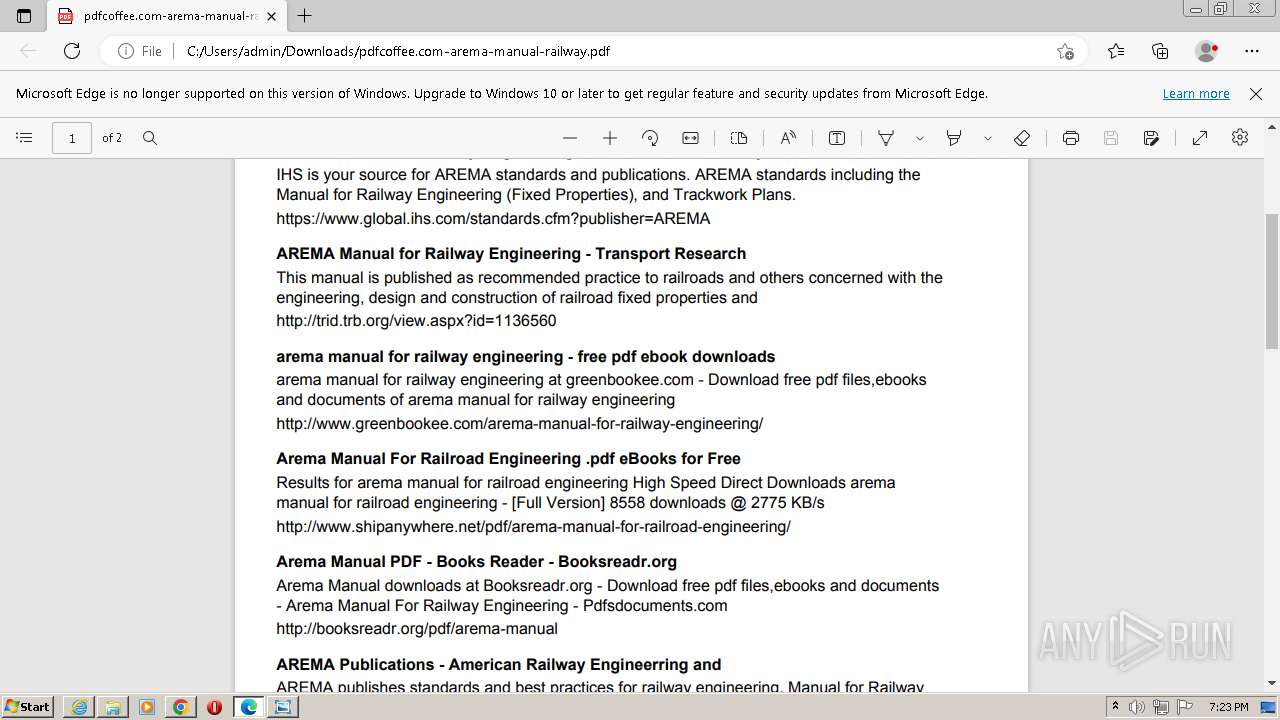Open the table of contents sidebar
Viewport: 1280px width, 720px height.
(x=25, y=138)
